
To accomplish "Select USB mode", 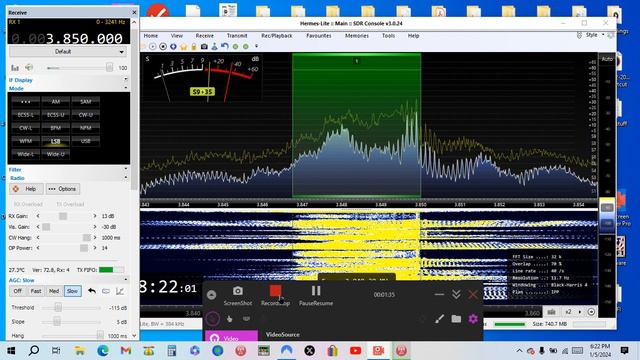I will (x=85, y=141).
